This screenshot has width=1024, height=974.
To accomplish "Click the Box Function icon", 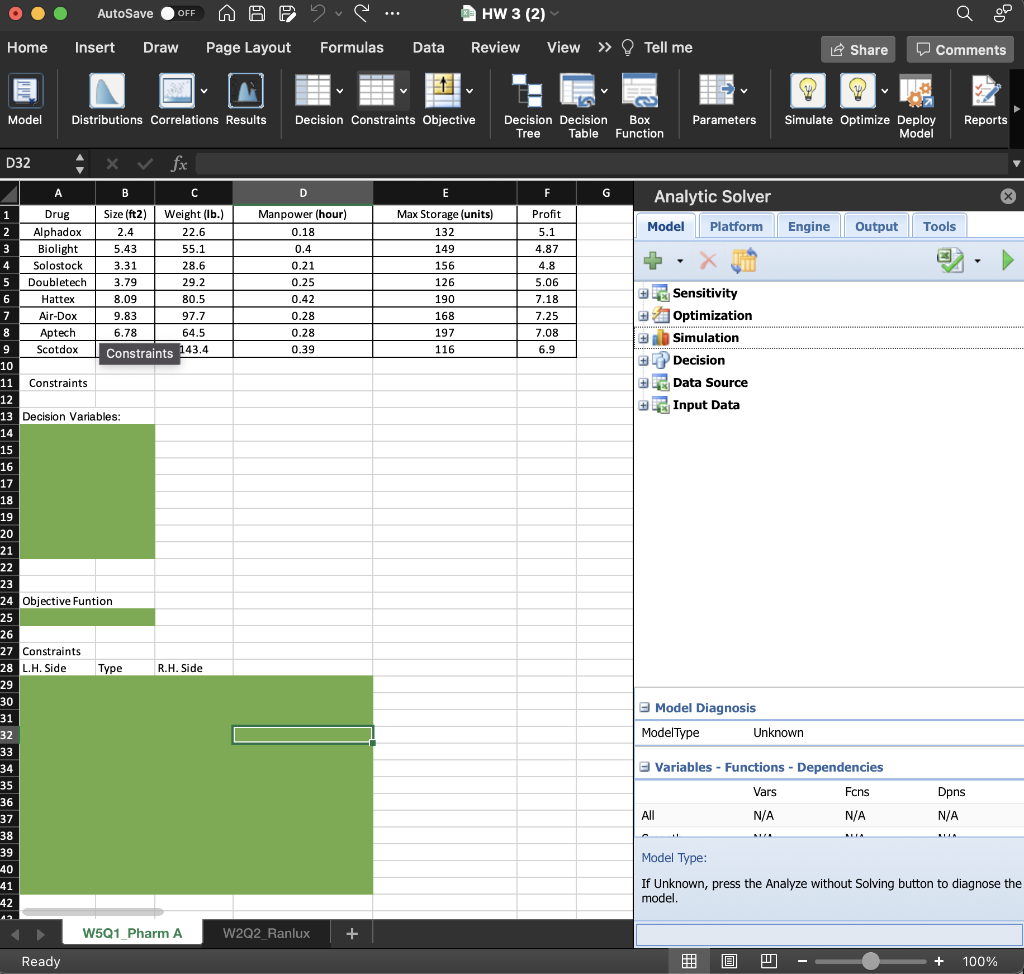I will [x=639, y=92].
